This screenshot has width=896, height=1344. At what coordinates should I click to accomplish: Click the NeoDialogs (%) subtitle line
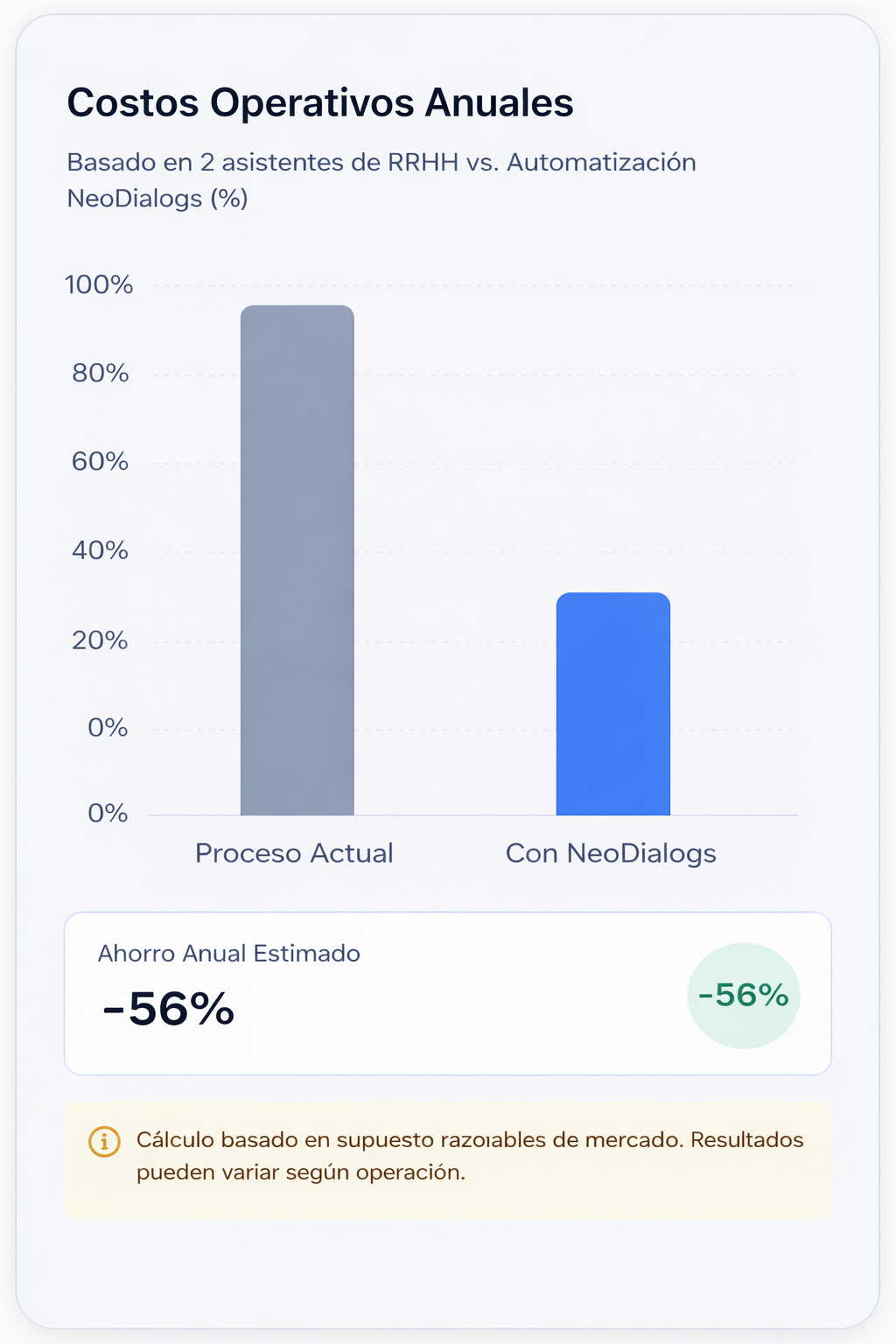click(157, 199)
